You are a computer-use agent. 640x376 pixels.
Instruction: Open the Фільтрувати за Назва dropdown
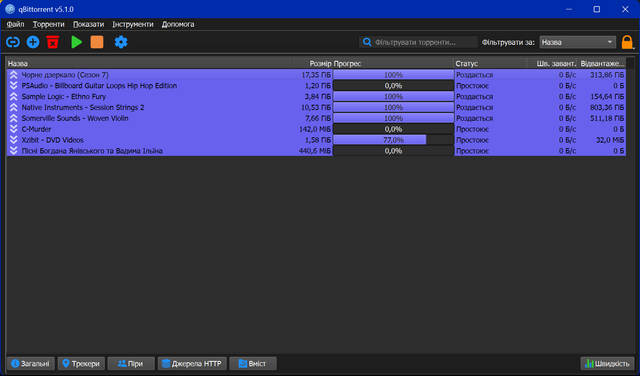tap(578, 42)
